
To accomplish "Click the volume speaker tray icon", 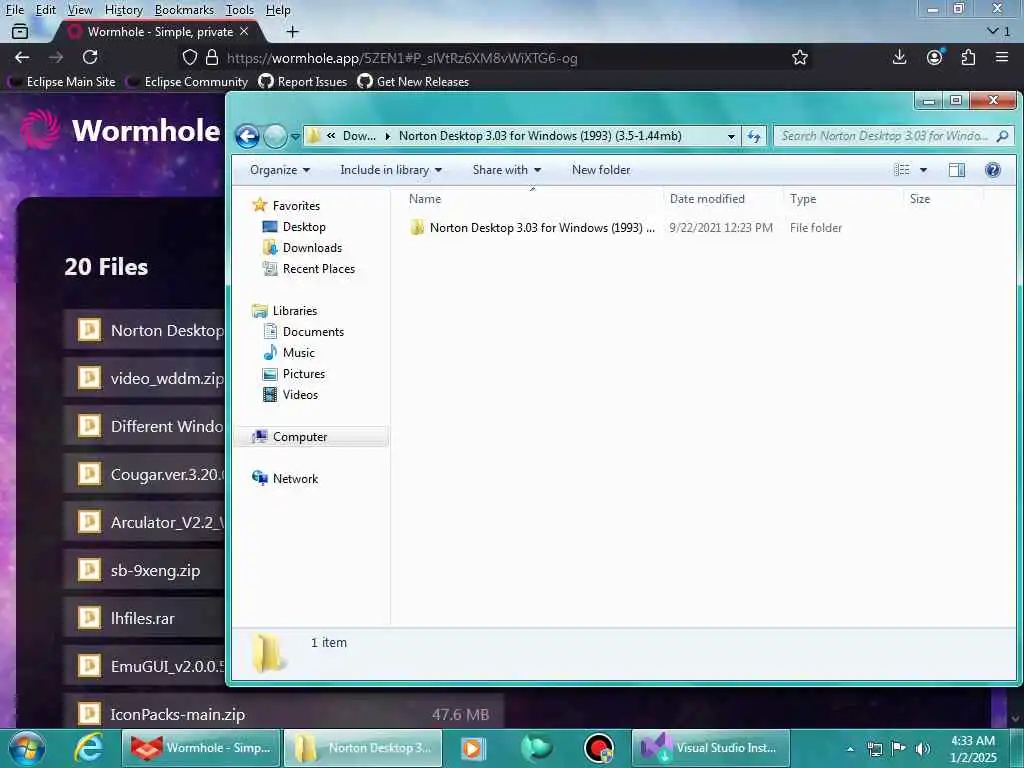I will pyautogui.click(x=922, y=748).
